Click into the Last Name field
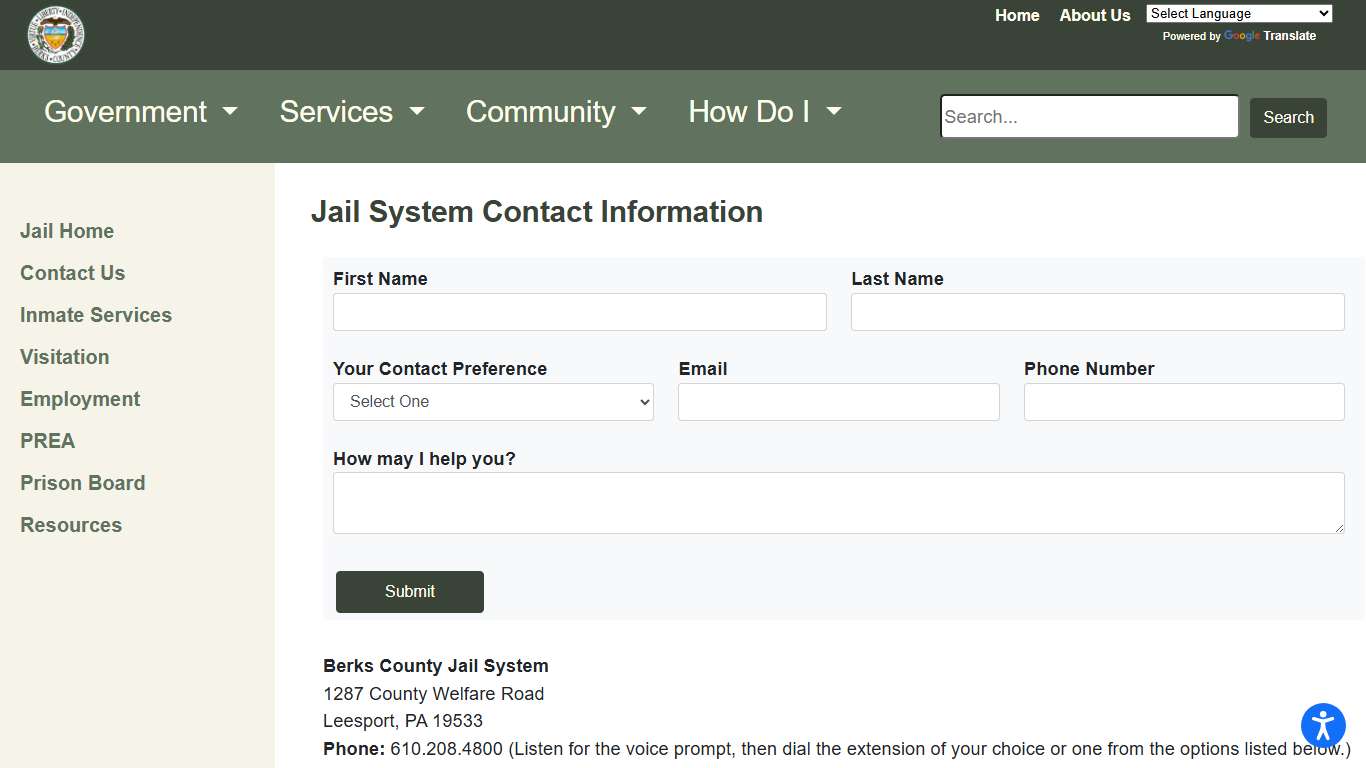 [1097, 312]
